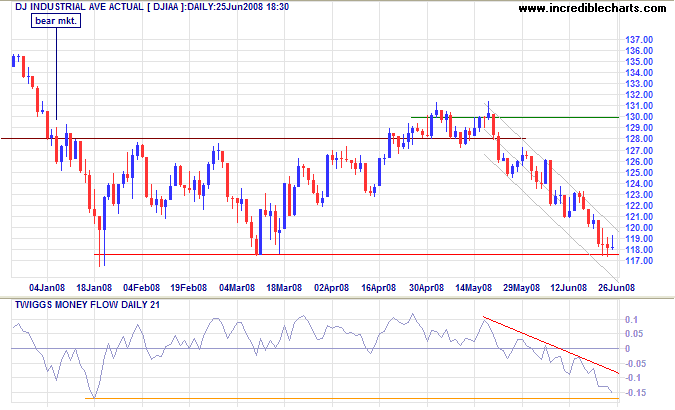This screenshot has height=410, width=675.
Task: Select the 122.00 price axis label
Action: point(639,206)
